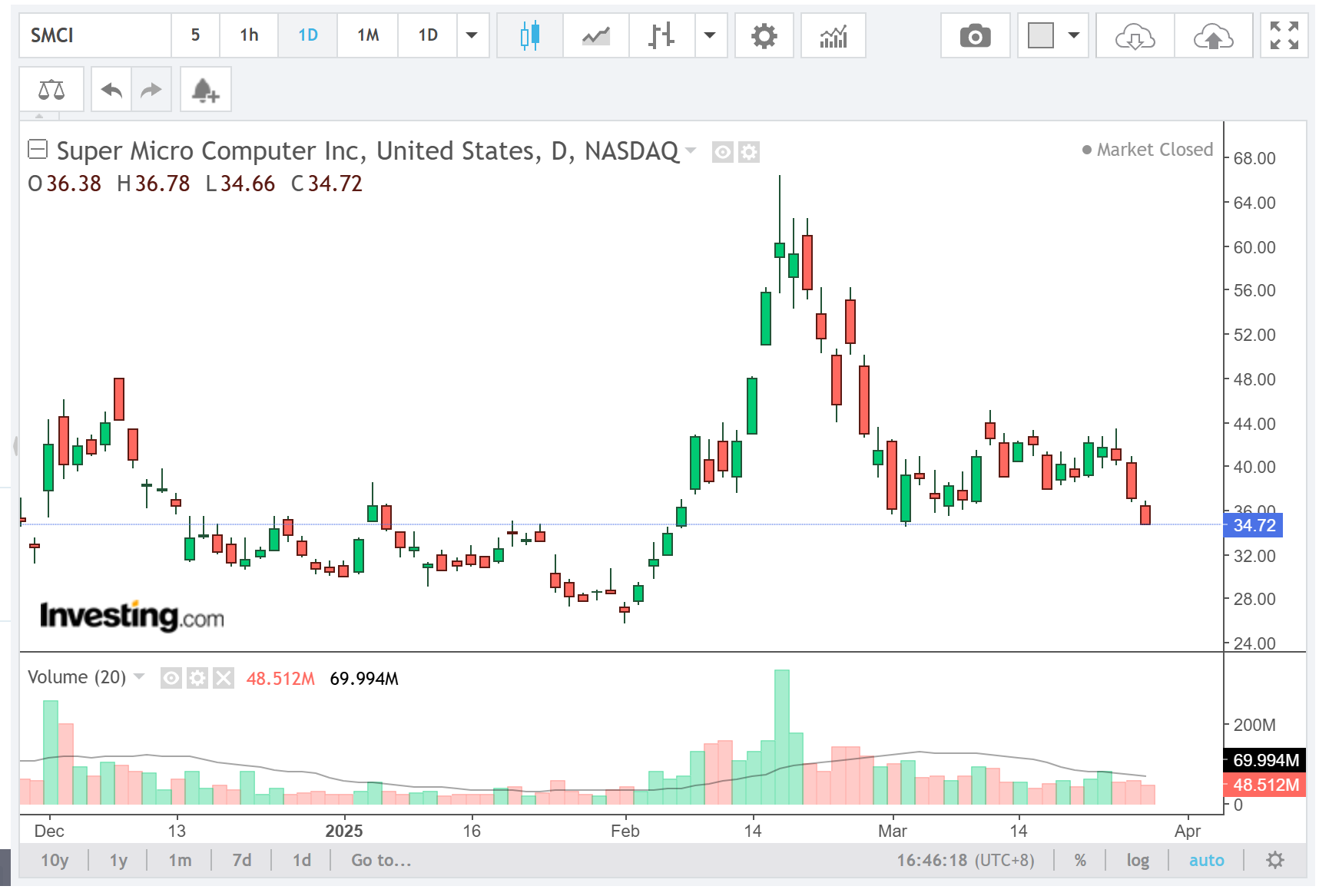Click the Feb time axis label

click(625, 831)
